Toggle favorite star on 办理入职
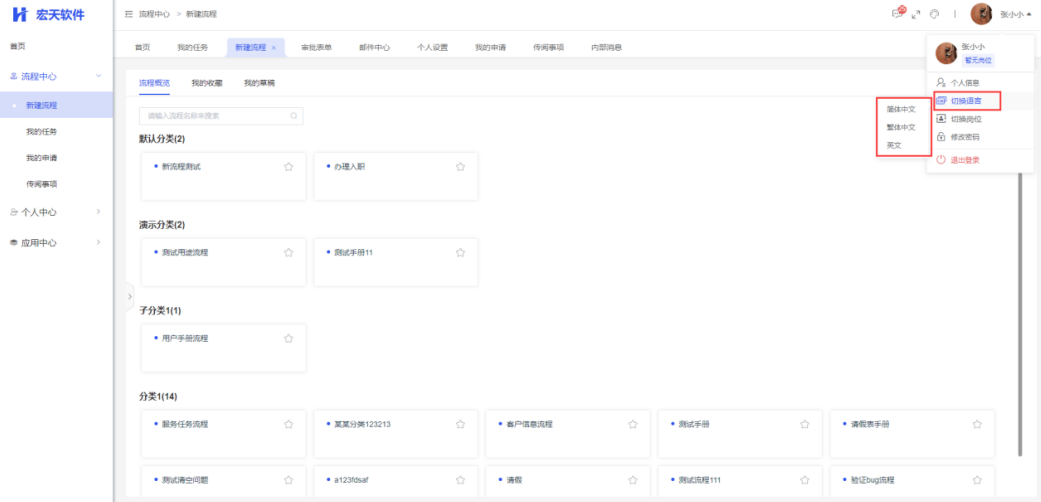Viewport: 1041px width, 502px height. (x=460, y=167)
